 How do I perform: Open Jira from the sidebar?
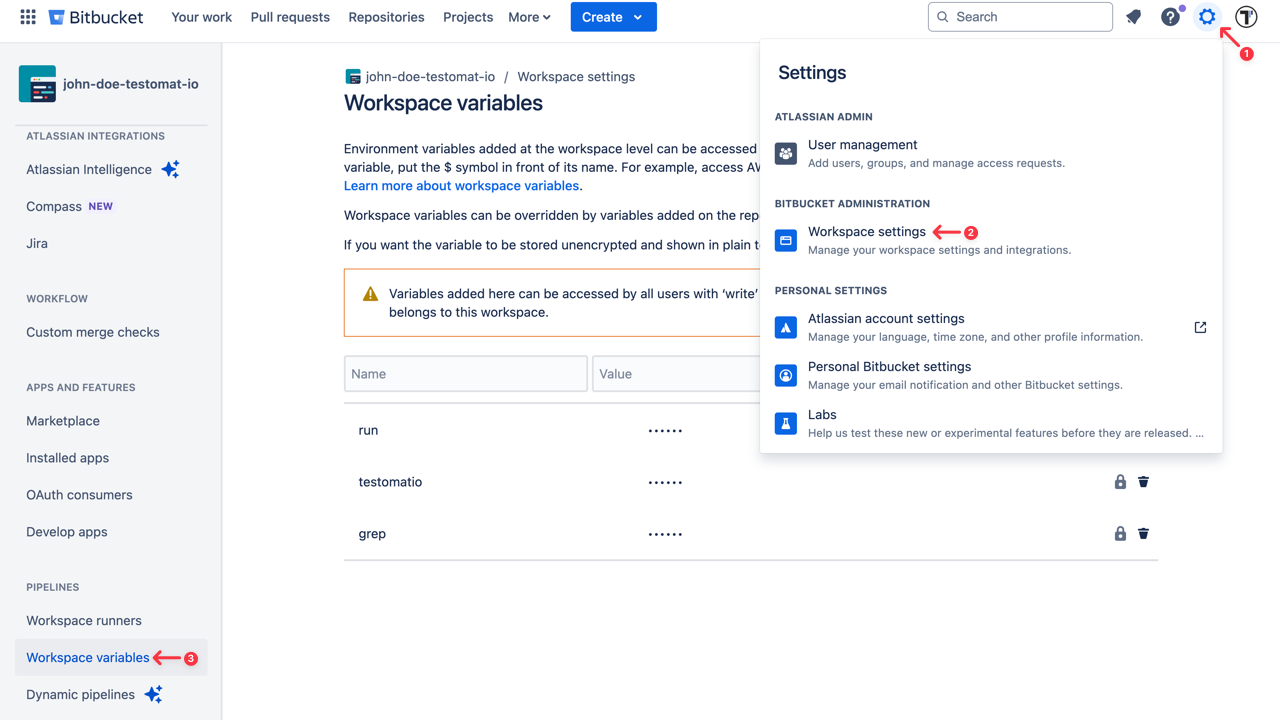point(36,243)
